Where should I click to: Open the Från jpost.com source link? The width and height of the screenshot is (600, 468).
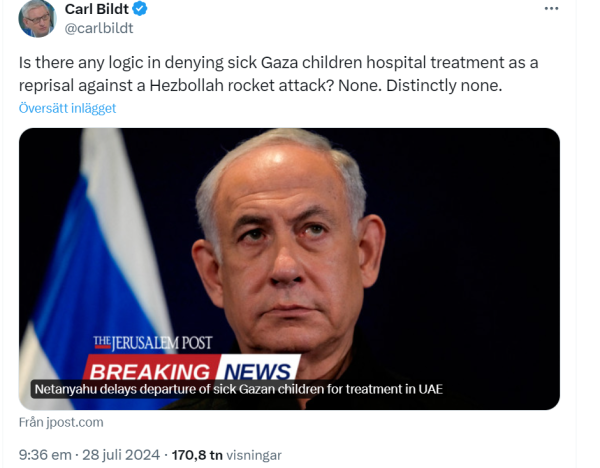click(x=61, y=422)
